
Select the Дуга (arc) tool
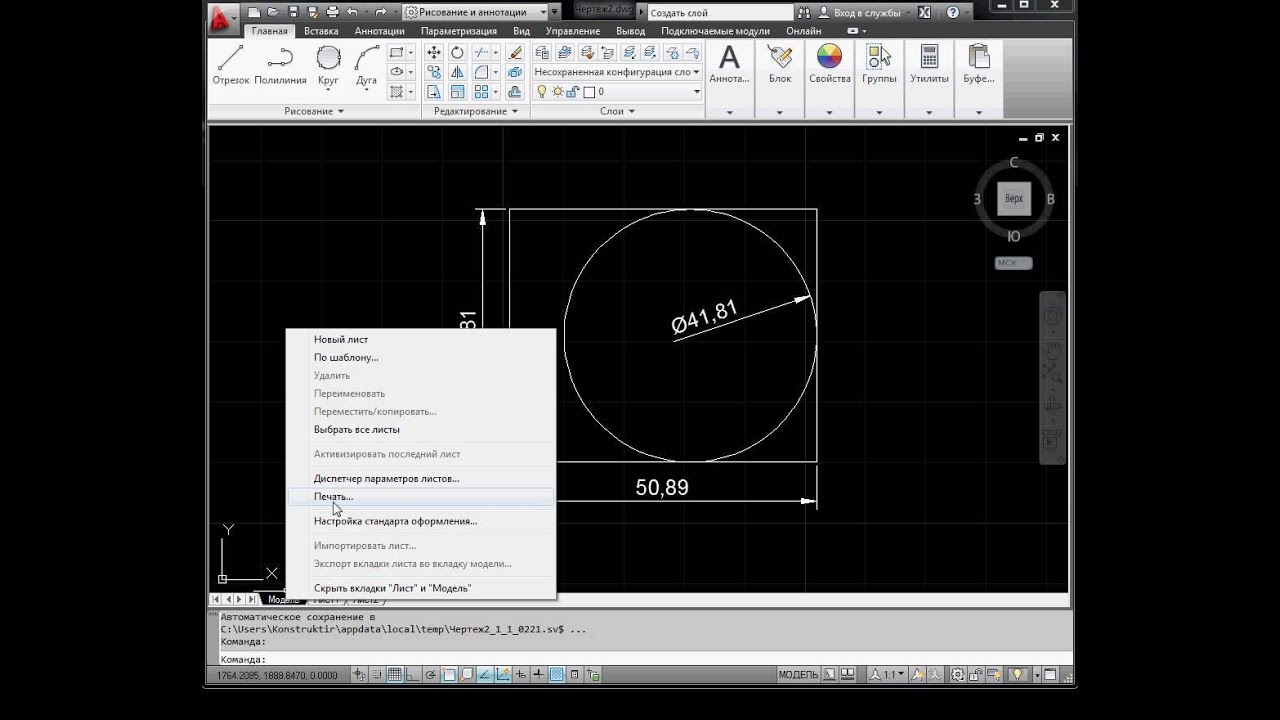pyautogui.click(x=367, y=65)
